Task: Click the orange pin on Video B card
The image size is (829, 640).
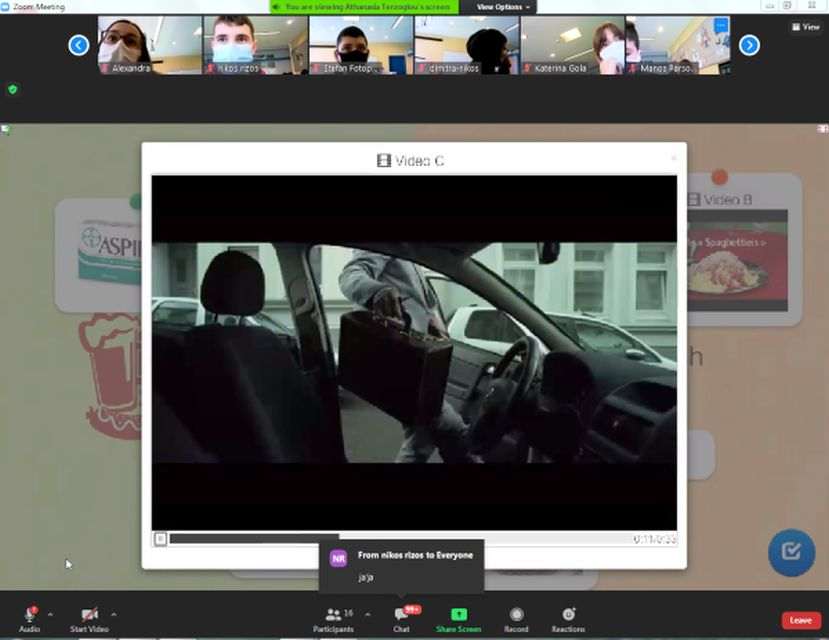Action: [720, 177]
